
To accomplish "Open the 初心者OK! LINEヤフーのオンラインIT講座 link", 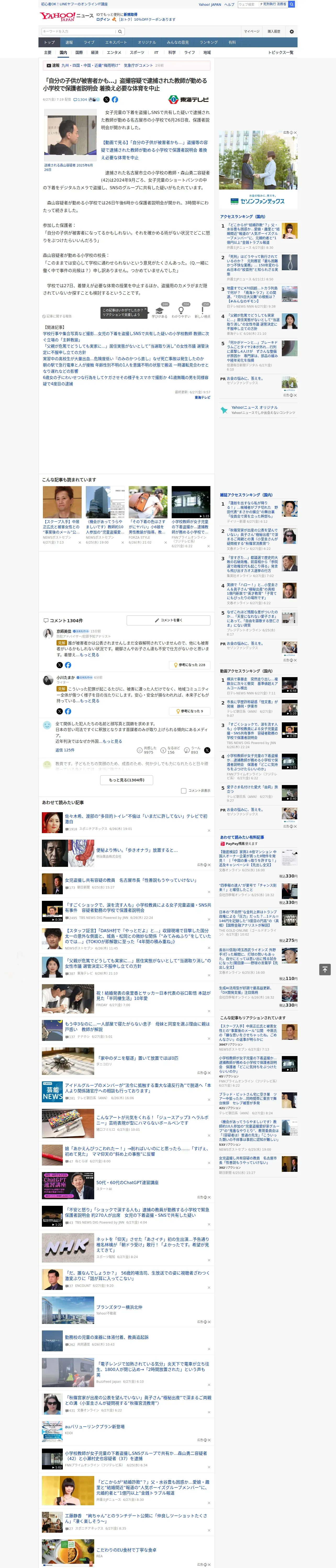I will point(74,4).
